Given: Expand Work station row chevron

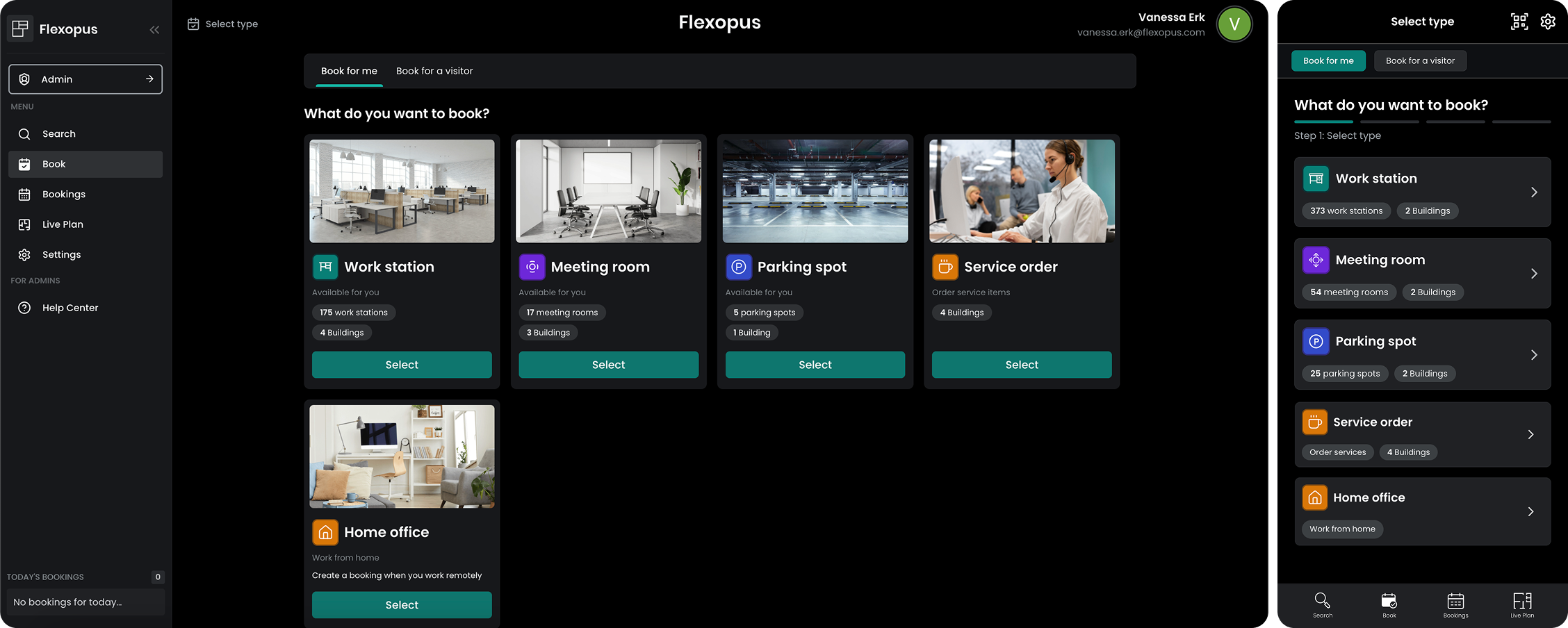Looking at the screenshot, I should point(1534,192).
